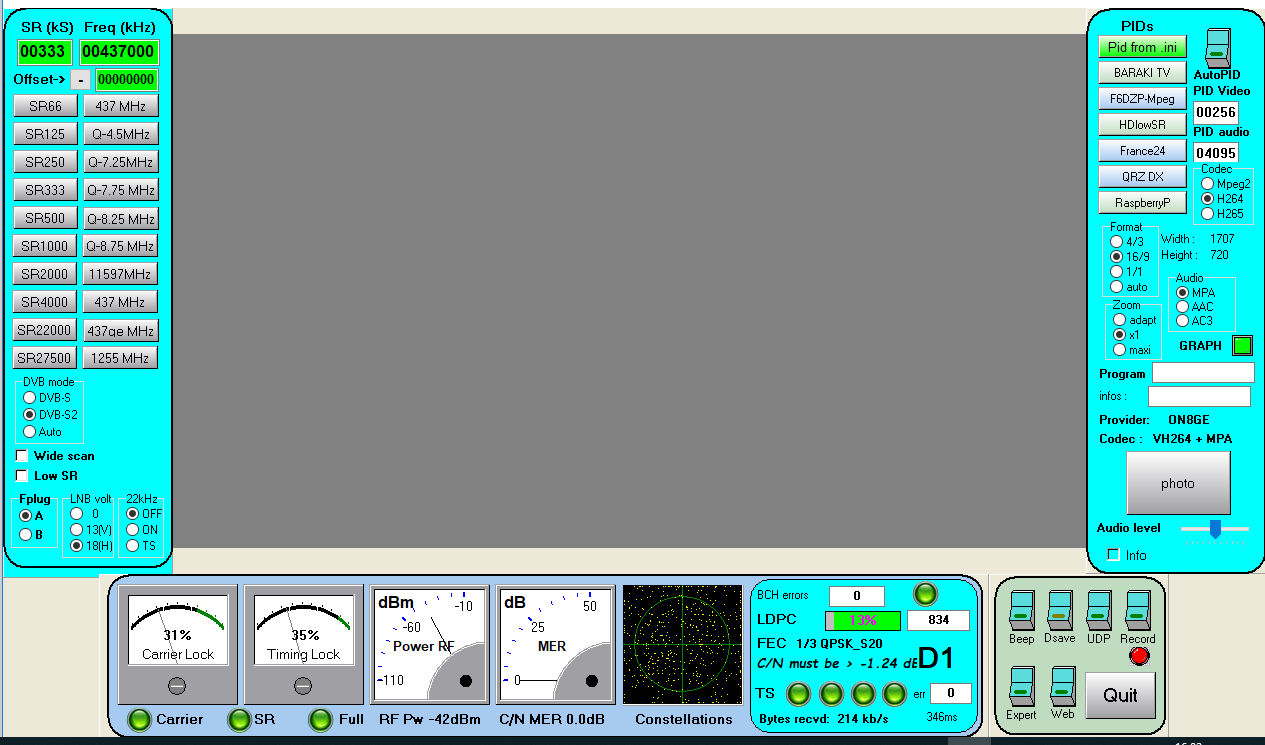Adjust the Audio level slider

tap(1215, 528)
